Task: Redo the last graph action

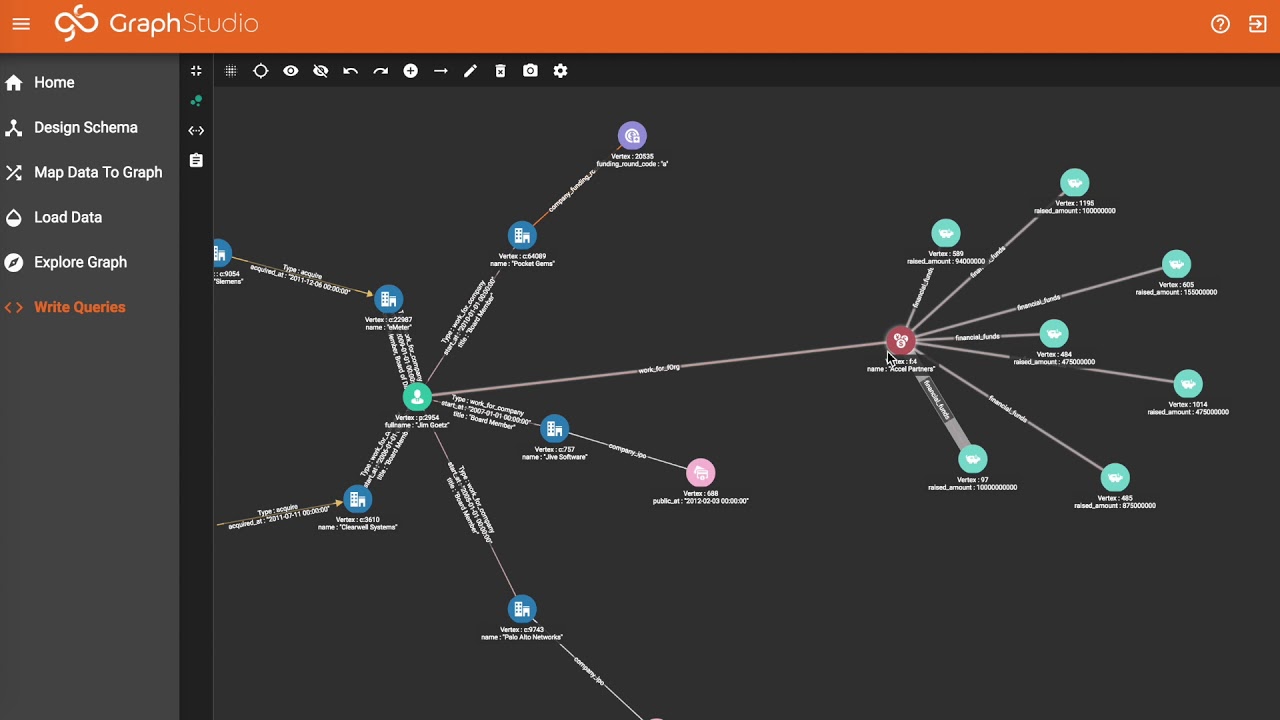Action: (x=381, y=71)
